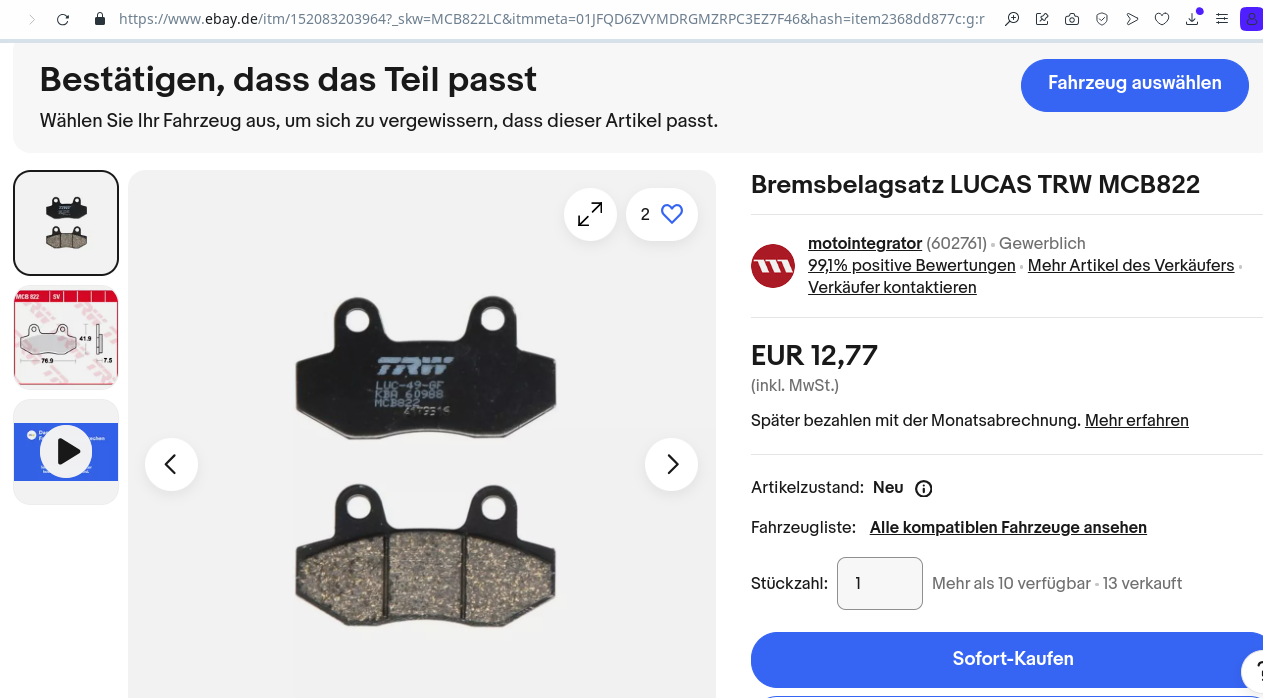Open the Mehr erfahren payment link

coord(1137,421)
